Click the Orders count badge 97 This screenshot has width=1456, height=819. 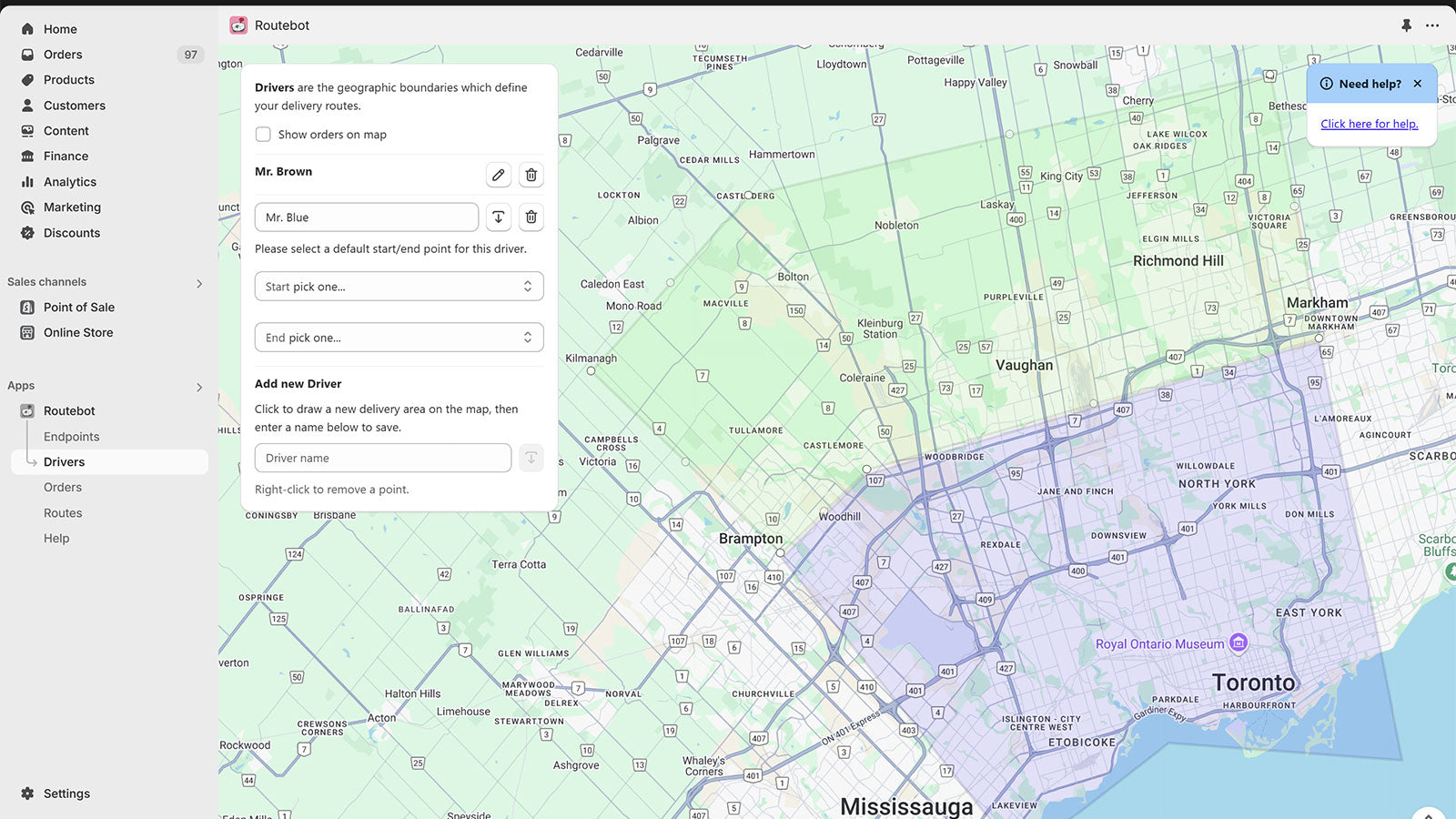[190, 55]
